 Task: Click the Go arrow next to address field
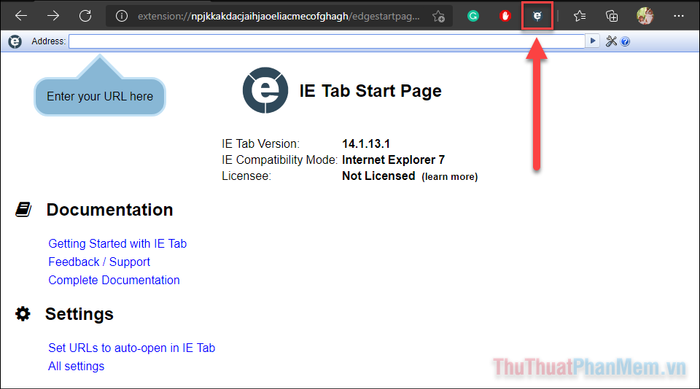tap(592, 41)
